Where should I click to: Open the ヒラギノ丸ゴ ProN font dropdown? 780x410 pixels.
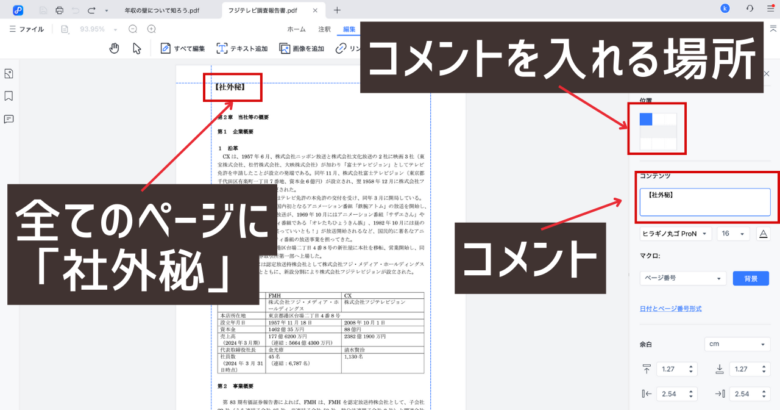pyautogui.click(x=675, y=232)
